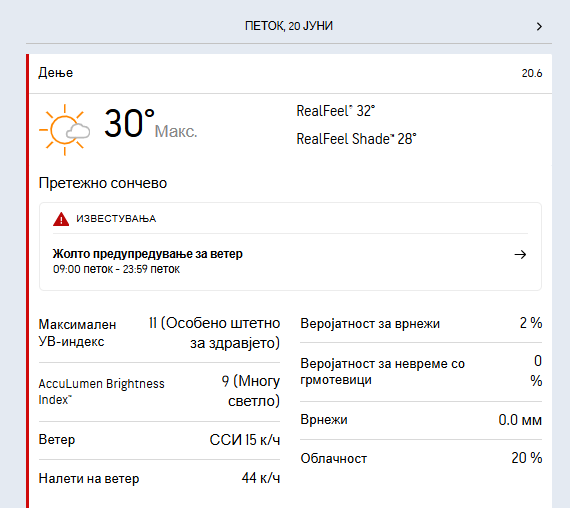Image resolution: width=570 pixels, height=508 pixels.
Task: Click the Налети на ветер row
Action: (159, 478)
